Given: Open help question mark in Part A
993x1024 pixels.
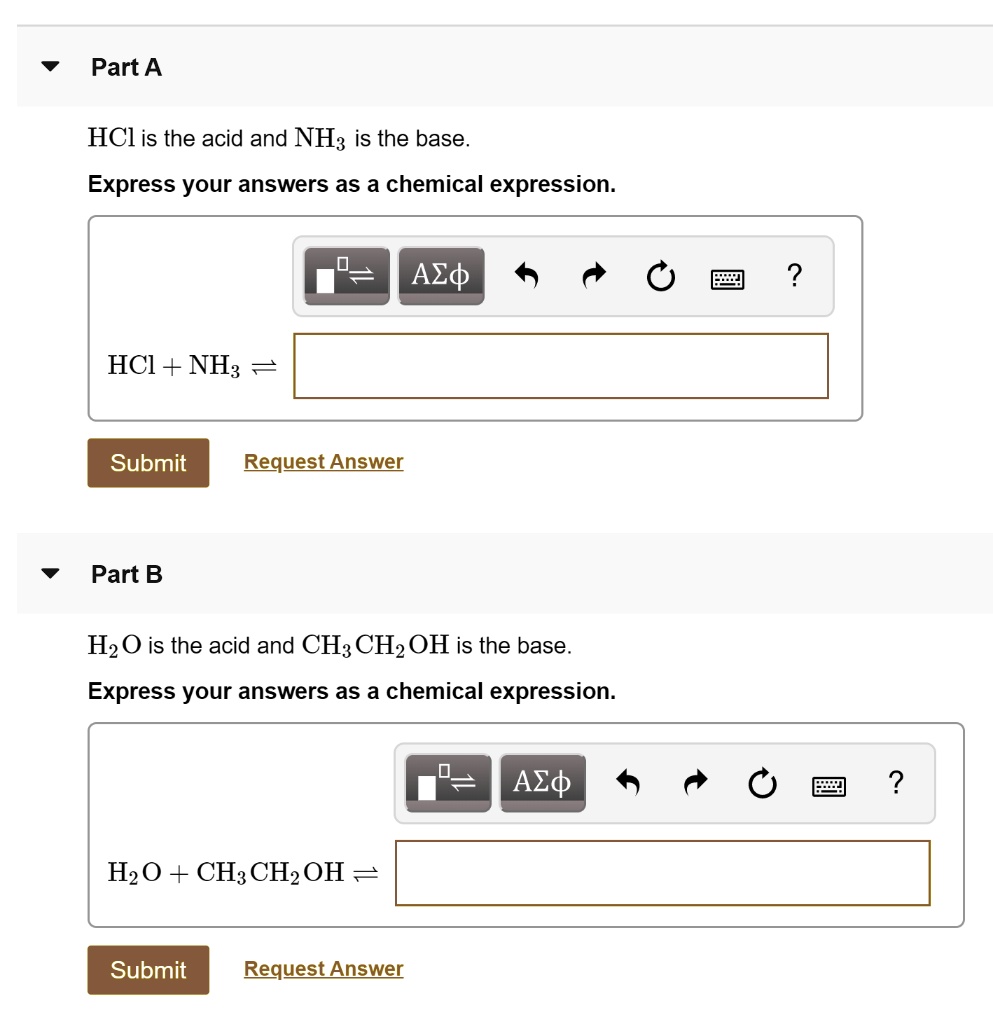Looking at the screenshot, I should pyautogui.click(x=794, y=274).
